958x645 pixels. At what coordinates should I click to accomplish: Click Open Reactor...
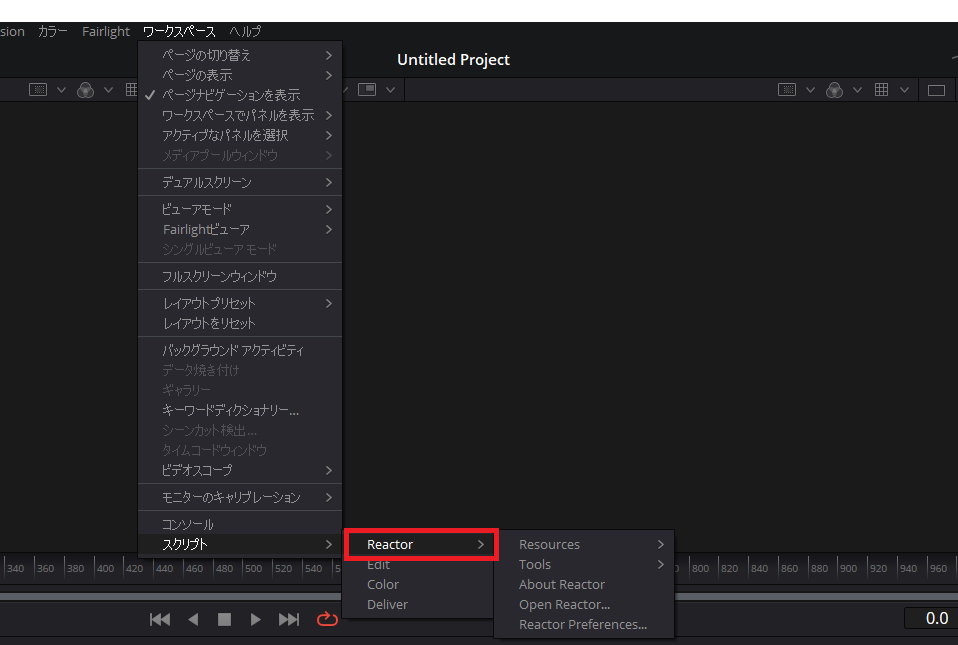tap(584, 605)
